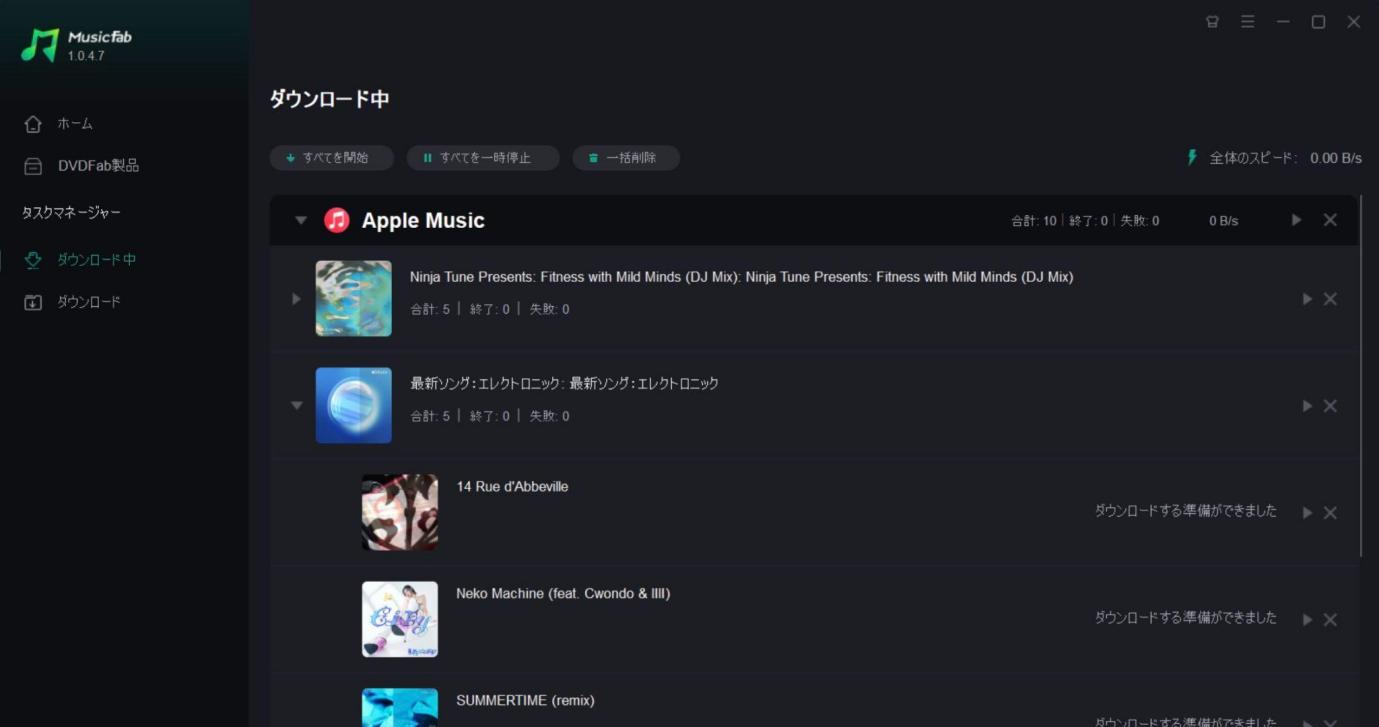Click the Apple Music 合計: 10 summary
Screen dimensions: 1379x727
click(x=1033, y=221)
